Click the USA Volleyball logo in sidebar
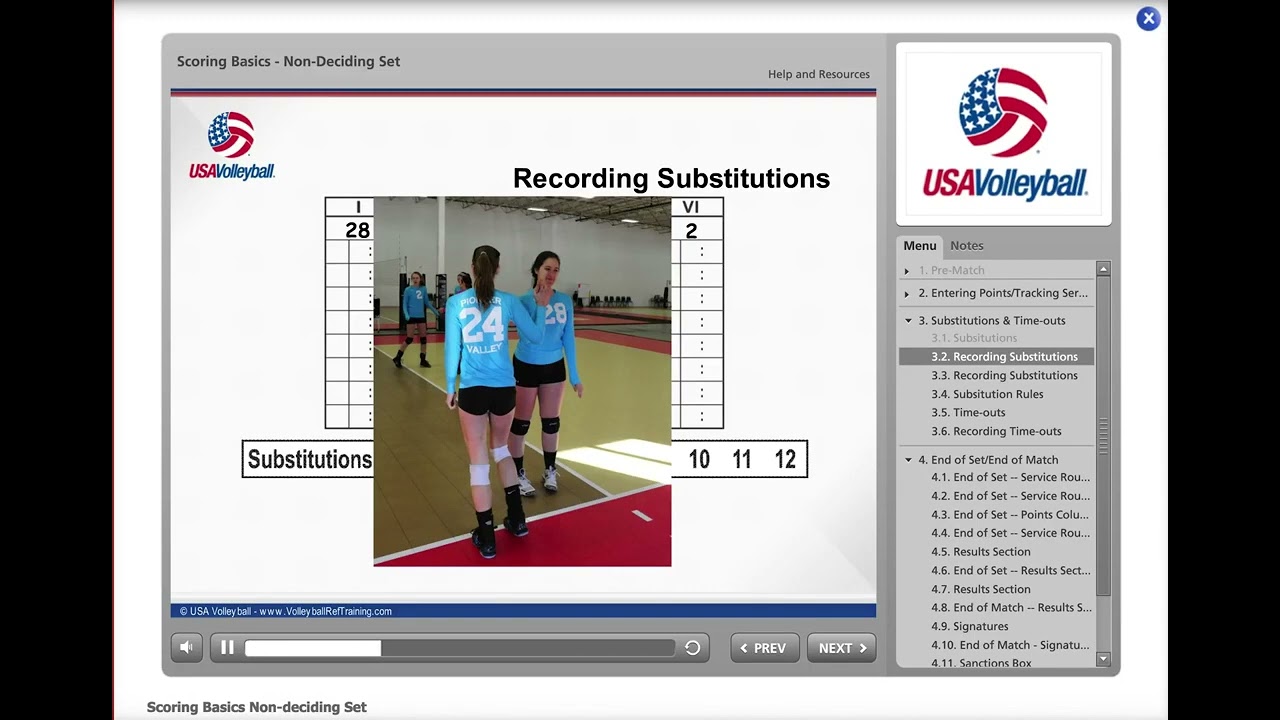 pyautogui.click(x=1004, y=134)
